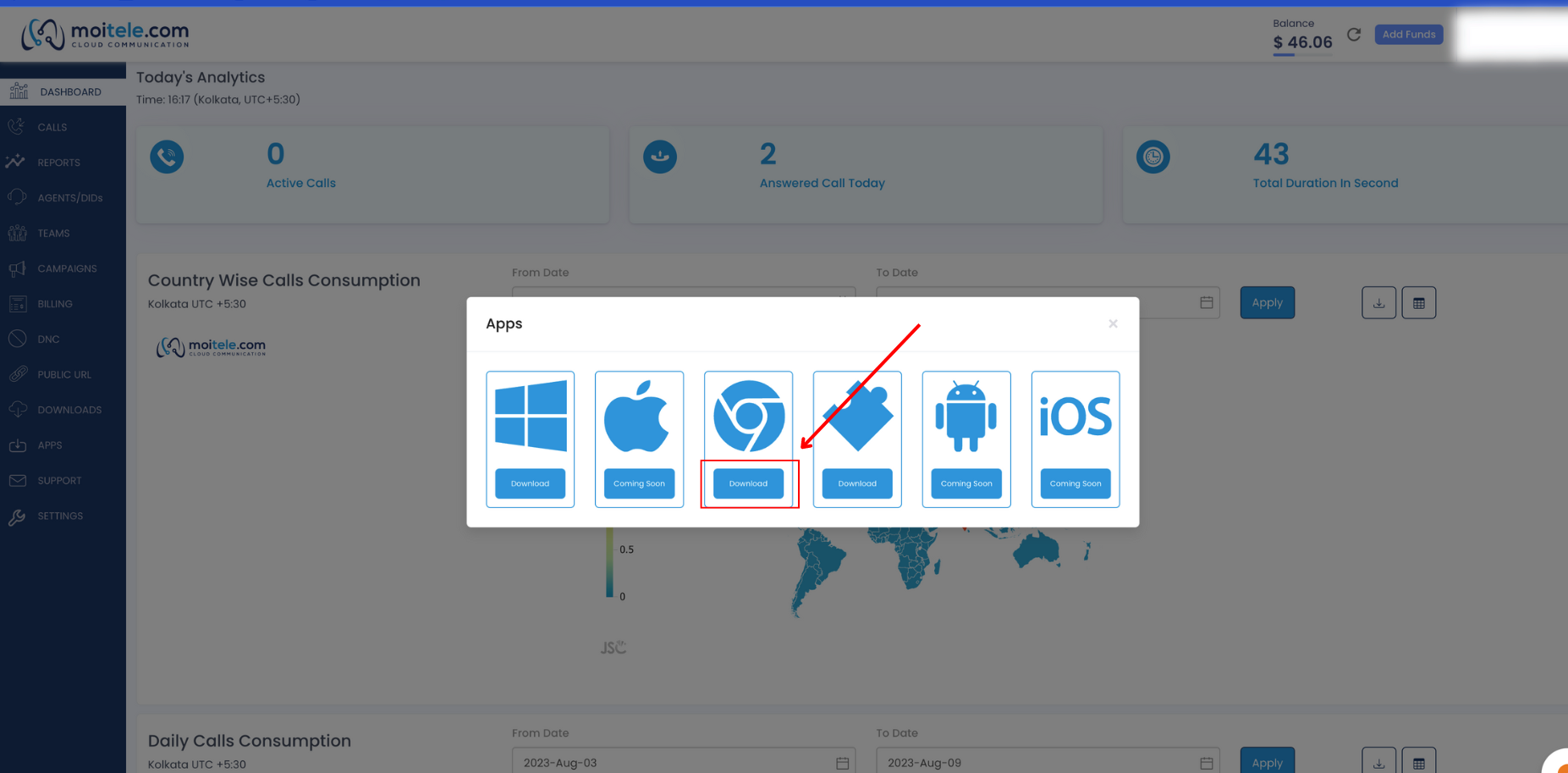Viewport: 1568px width, 773px height.
Task: Click the moitele.com logo in header
Action: (105, 35)
